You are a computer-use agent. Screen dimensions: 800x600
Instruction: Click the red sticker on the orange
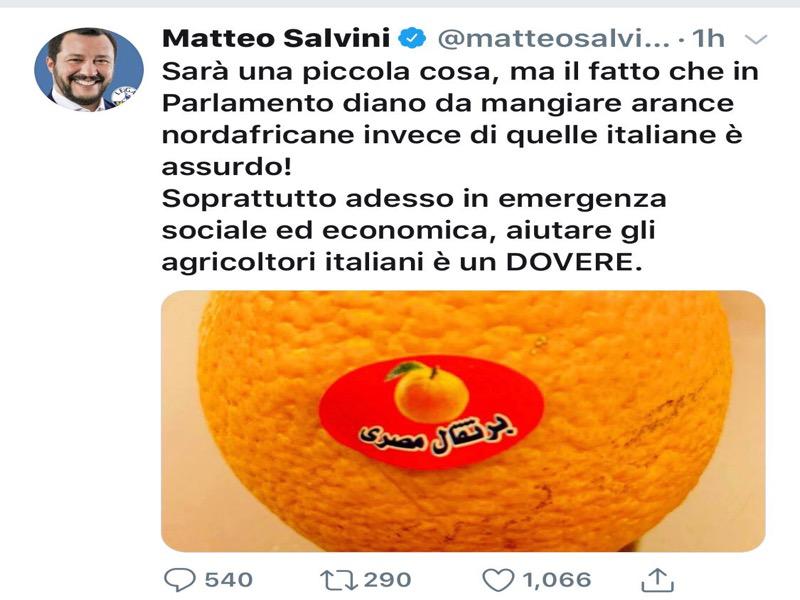pyautogui.click(x=431, y=412)
